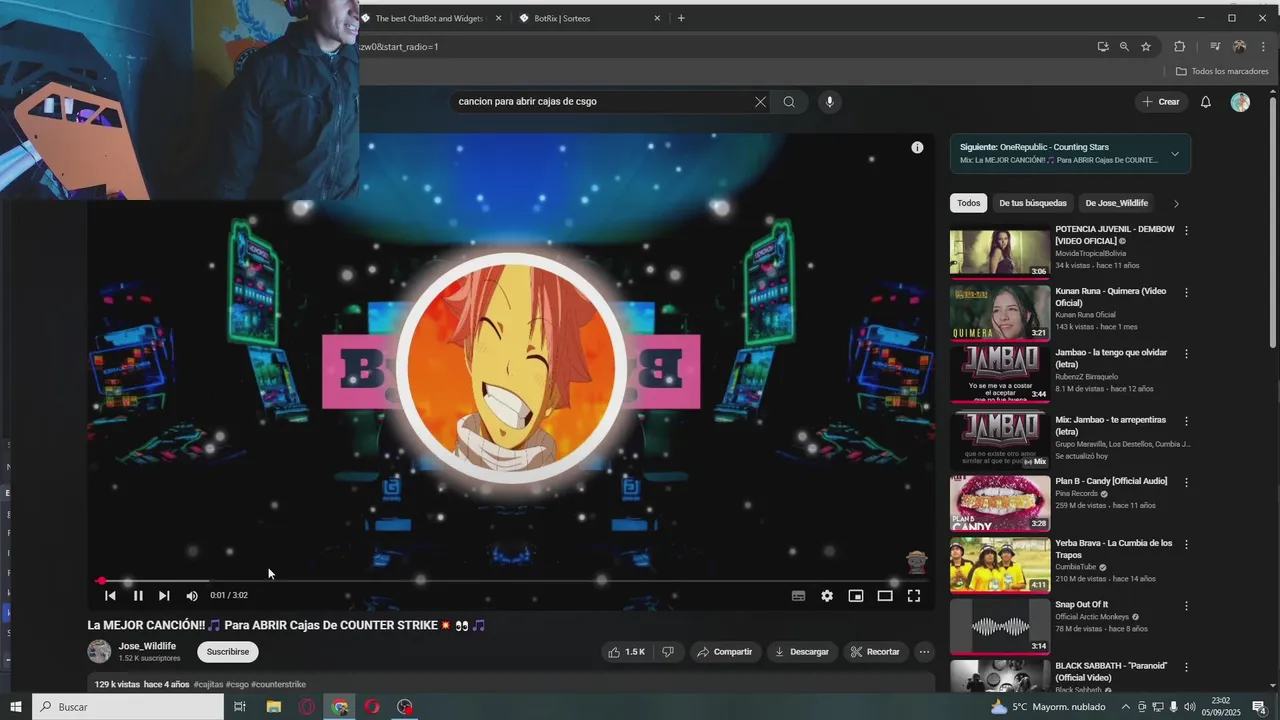Open Plan B - Candy thumbnail

tap(1000, 503)
